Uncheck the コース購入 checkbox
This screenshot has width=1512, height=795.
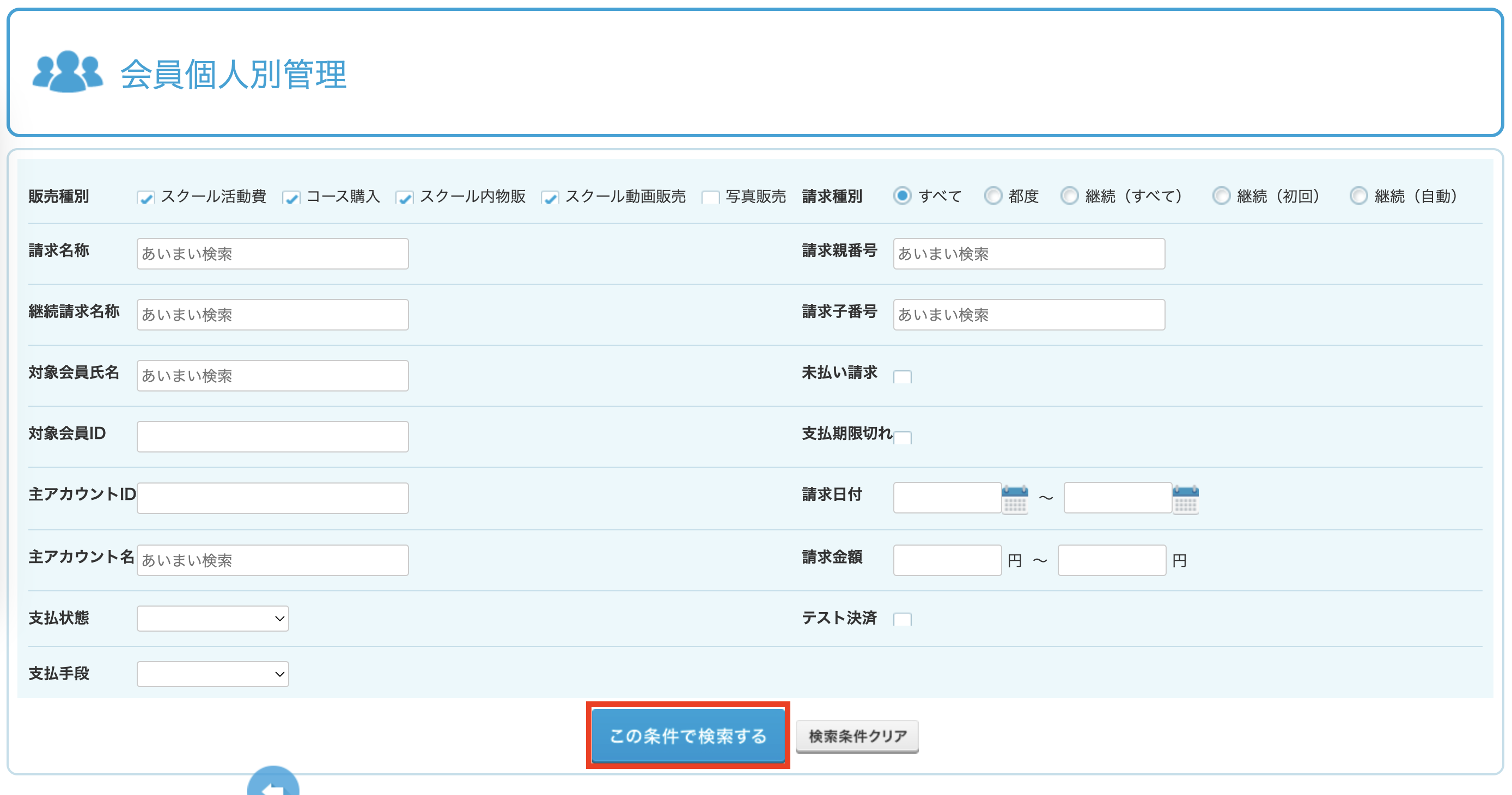(x=291, y=198)
